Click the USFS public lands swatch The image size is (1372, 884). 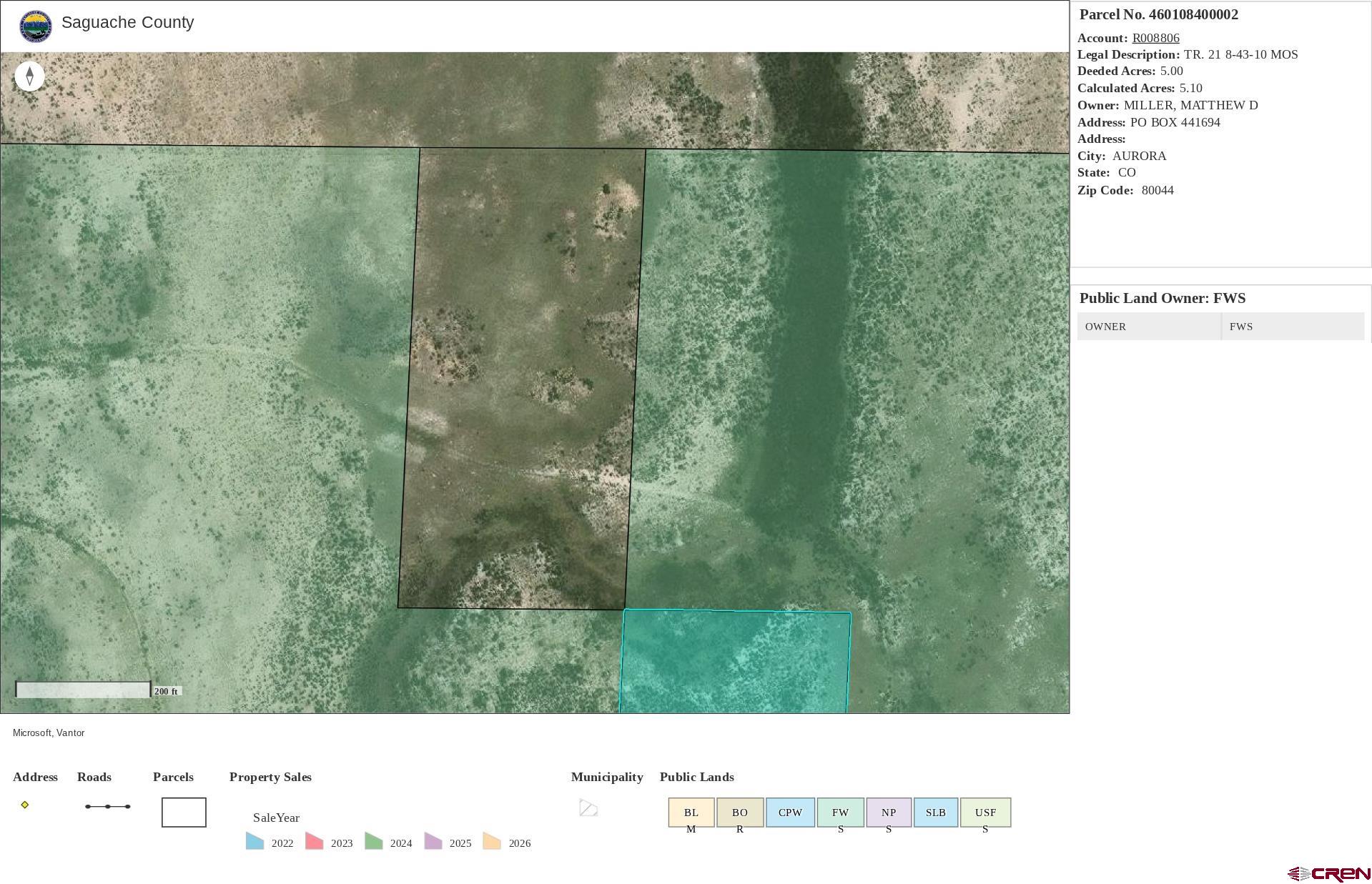point(985,813)
